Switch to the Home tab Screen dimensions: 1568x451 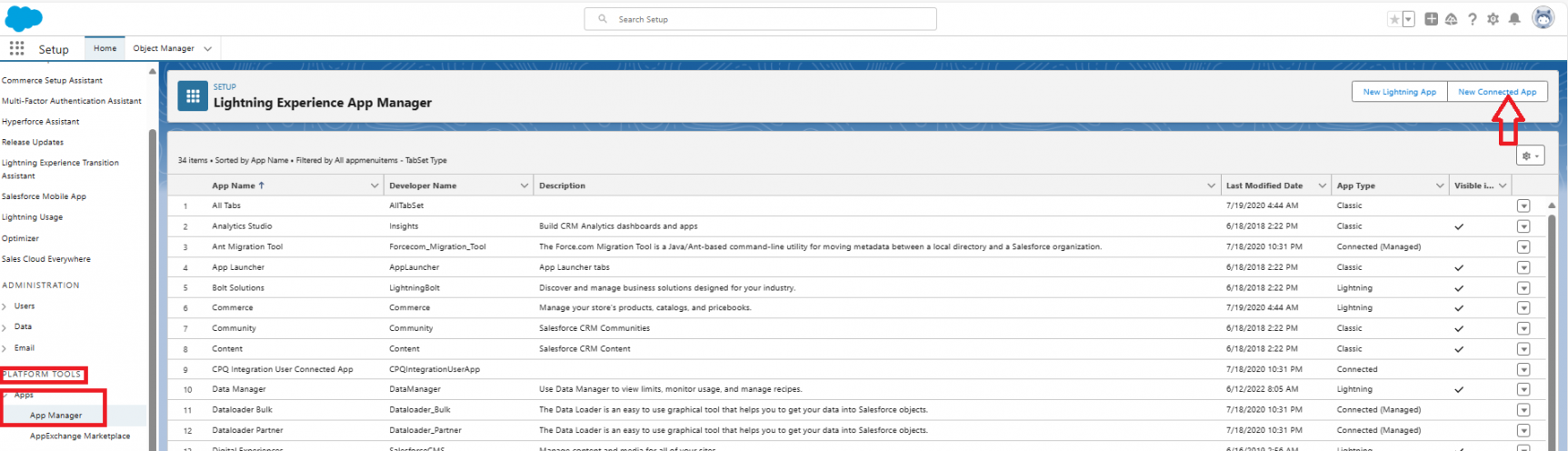tap(105, 49)
